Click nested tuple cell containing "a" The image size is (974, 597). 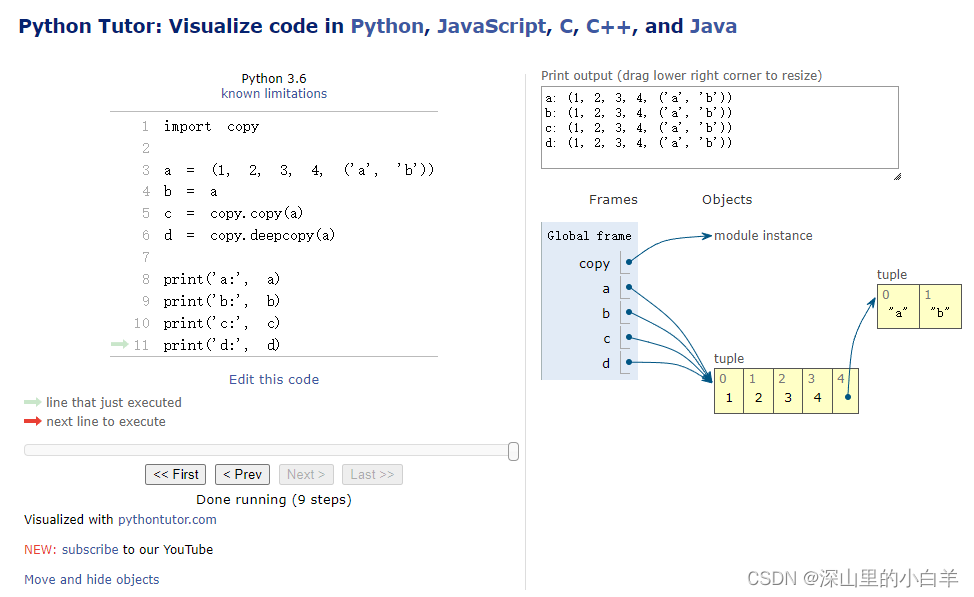pyautogui.click(x=898, y=306)
